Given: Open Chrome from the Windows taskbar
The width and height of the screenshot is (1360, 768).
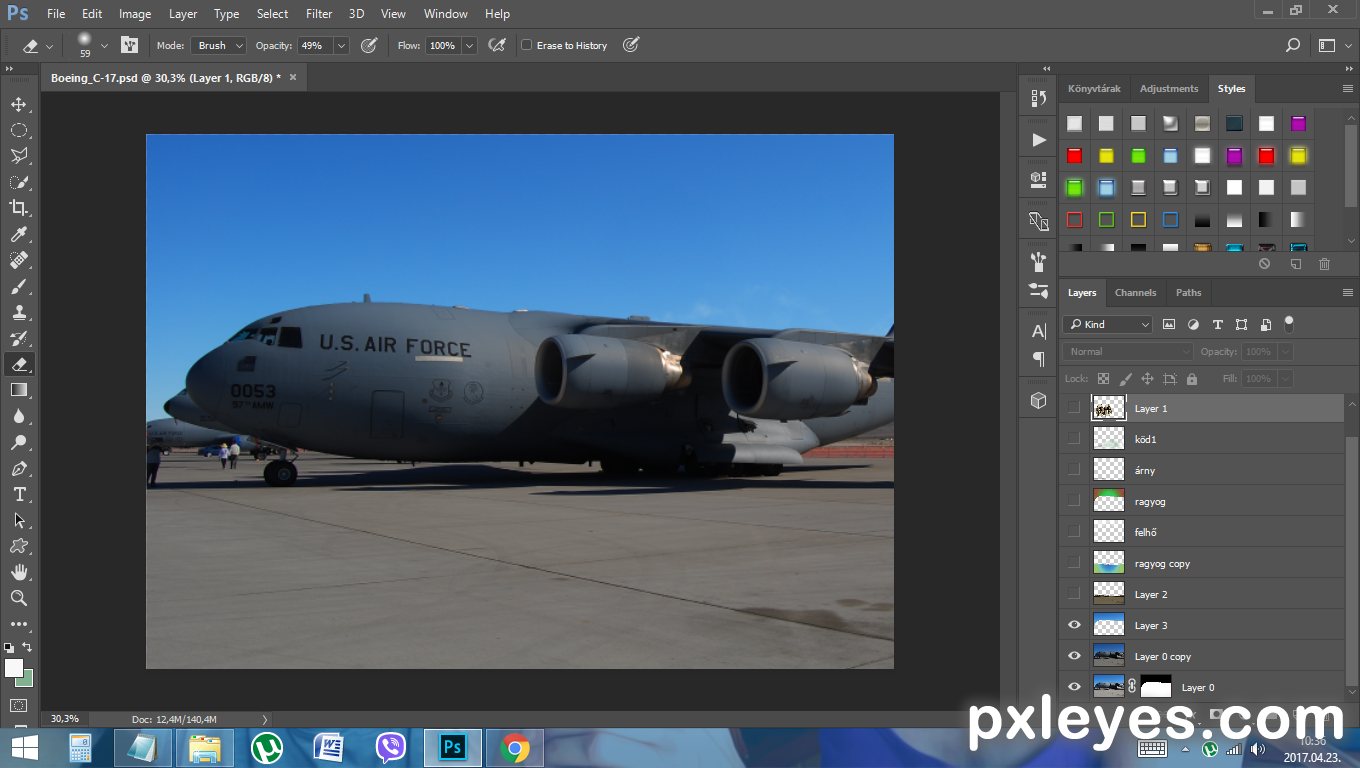Looking at the screenshot, I should click(515, 748).
